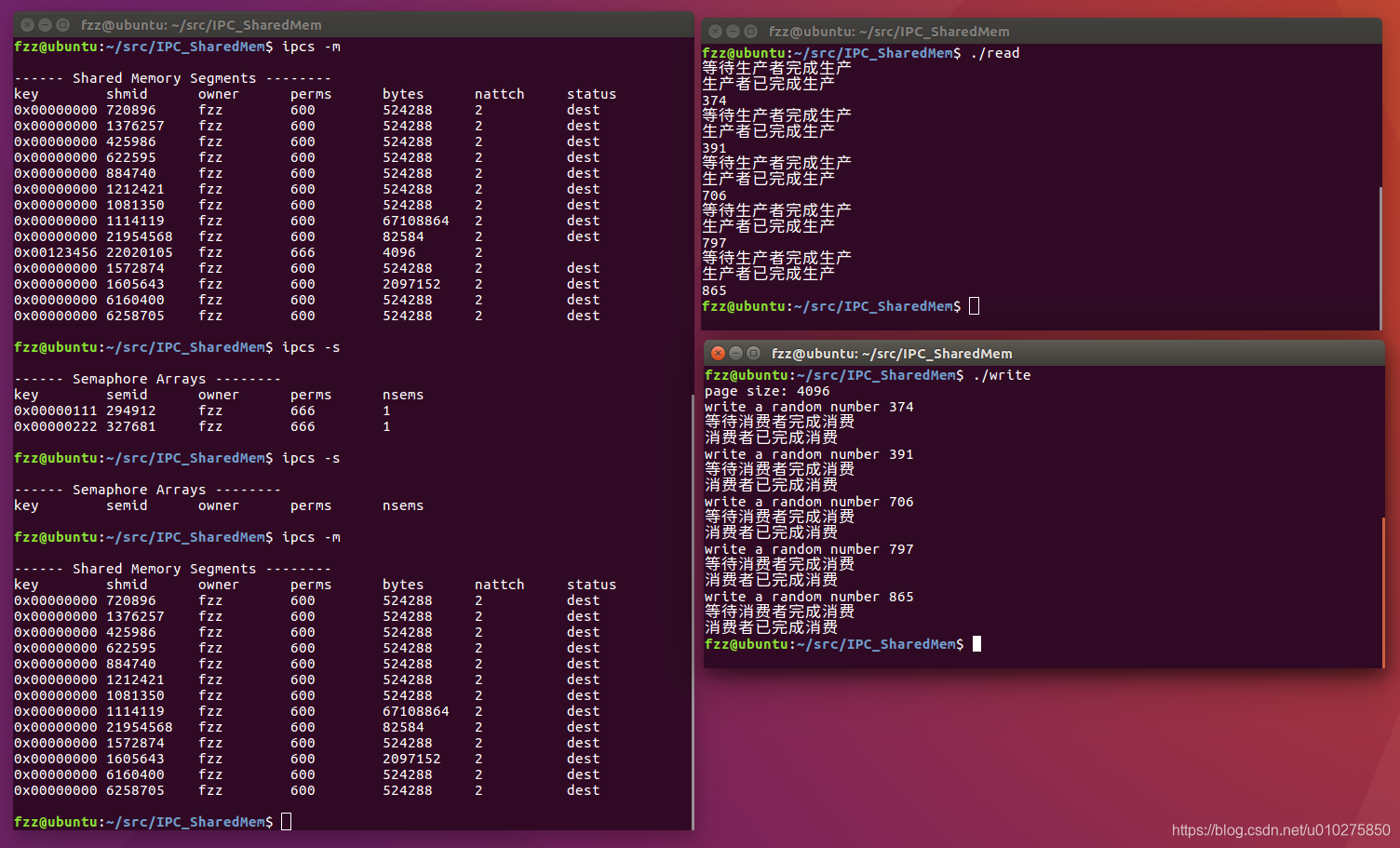Screen dimensions: 1400x848
Task: Minimize the ipcs terminal window
Action: pyautogui.click(x=45, y=24)
